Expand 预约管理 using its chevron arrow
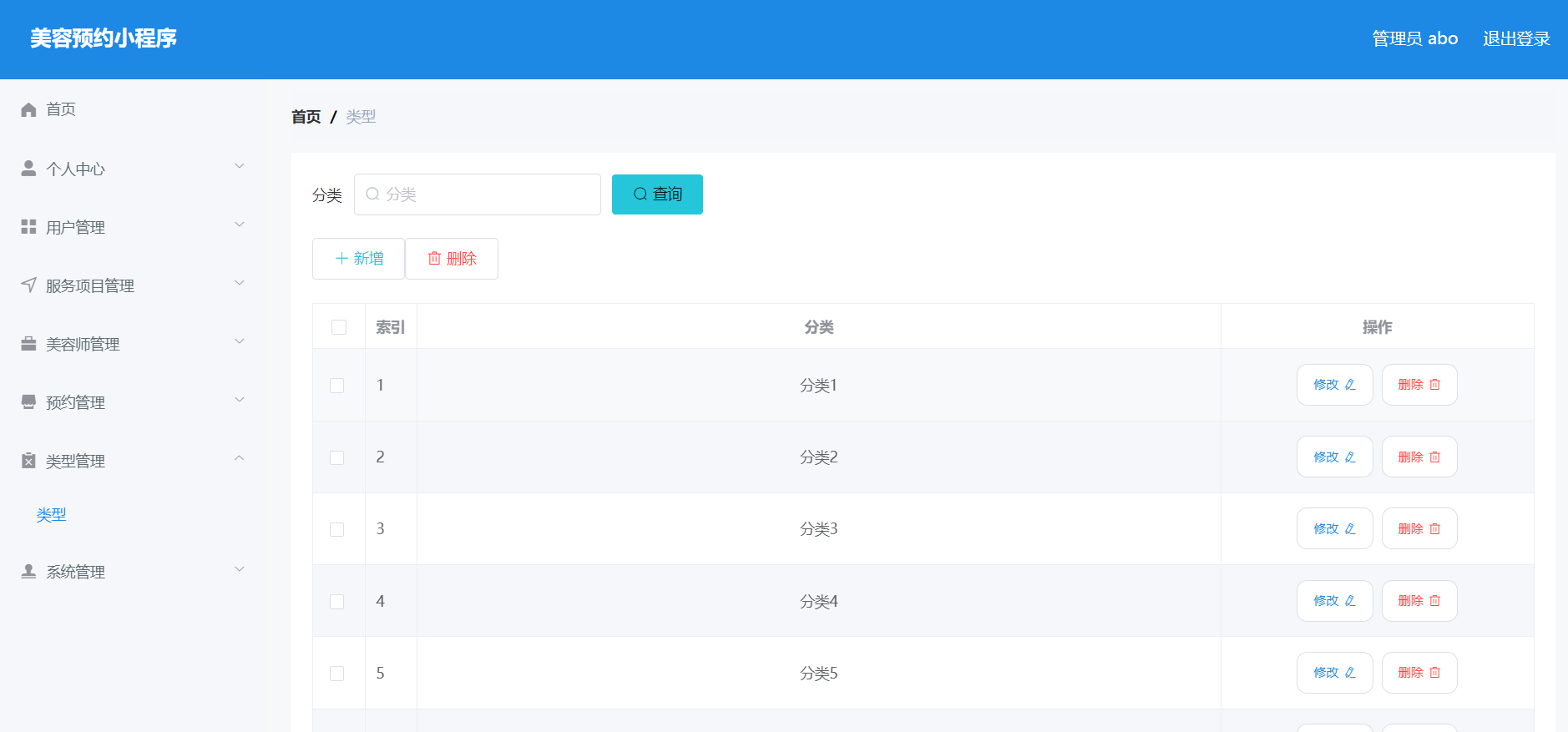This screenshot has height=732, width=1568. 240,400
